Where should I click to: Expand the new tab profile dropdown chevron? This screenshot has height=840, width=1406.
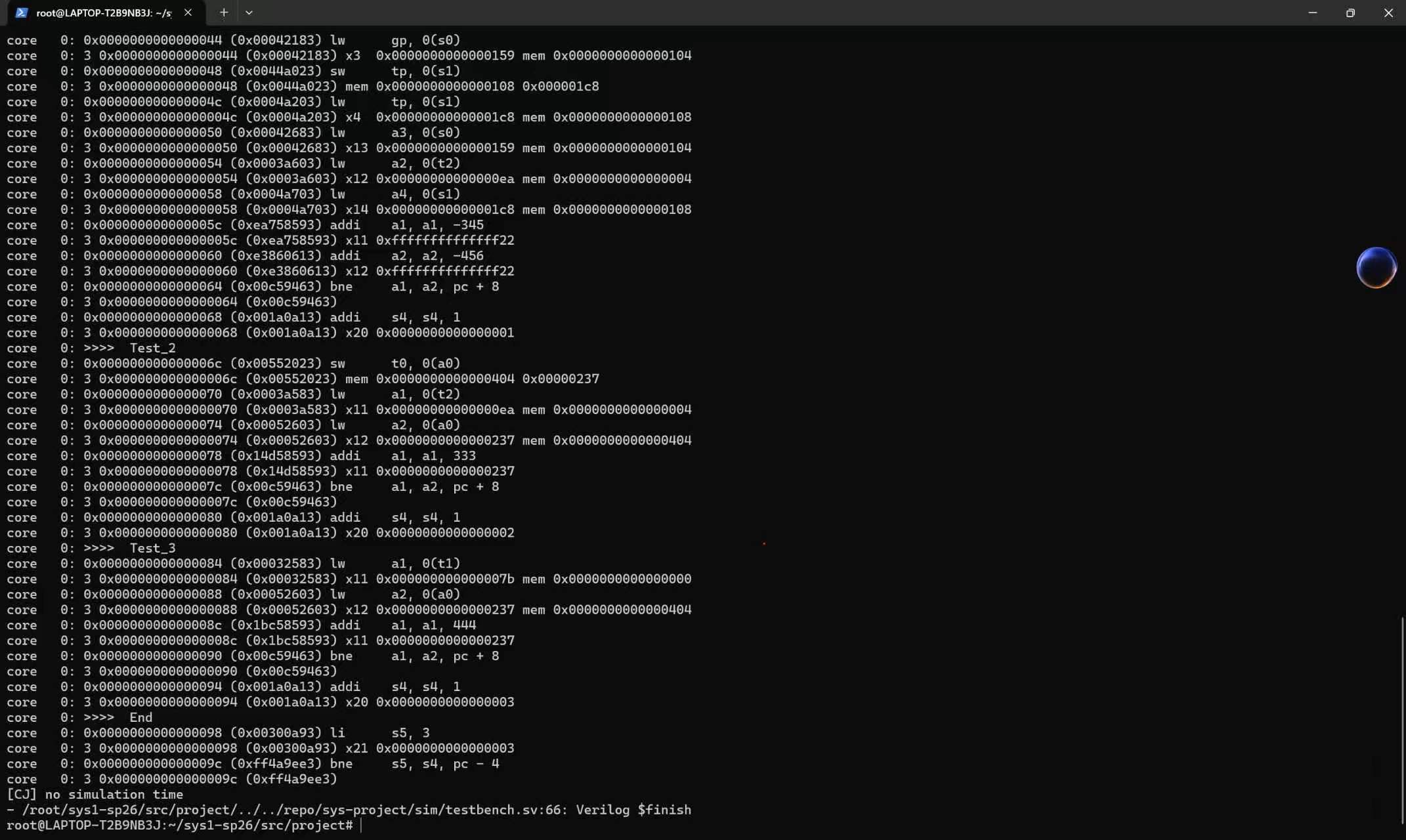point(249,12)
